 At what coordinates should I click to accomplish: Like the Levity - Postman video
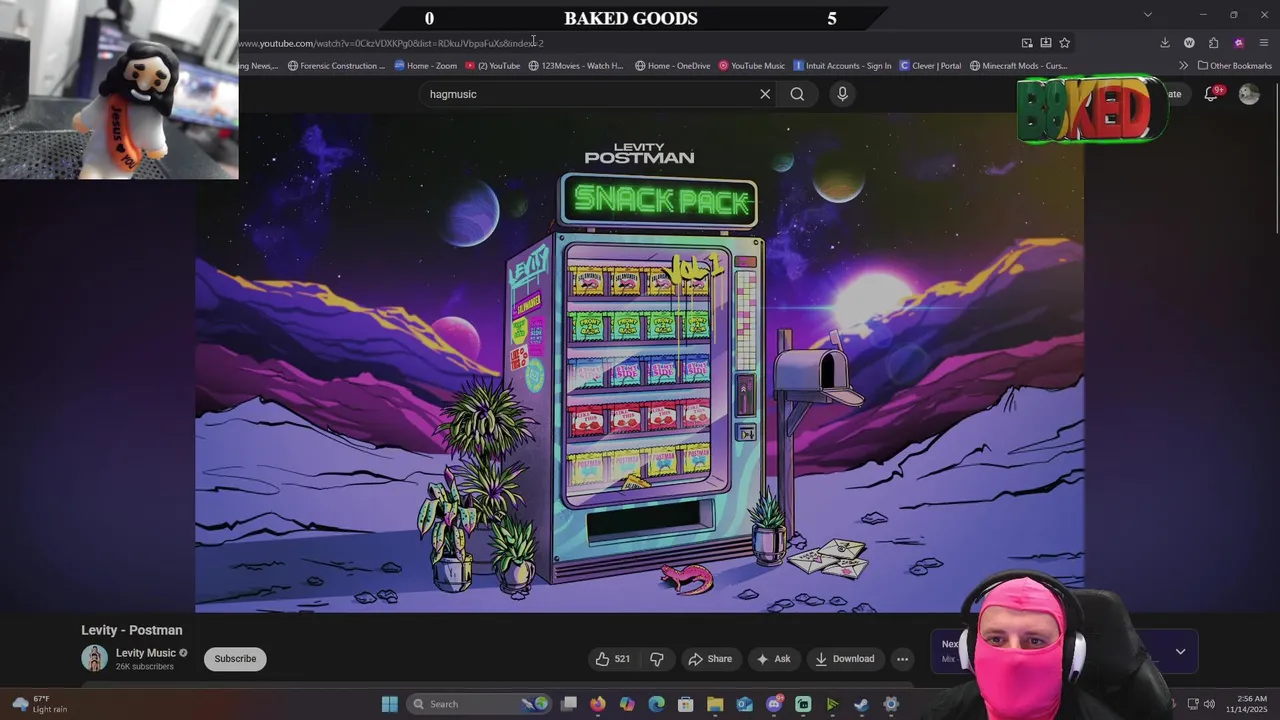(x=613, y=659)
